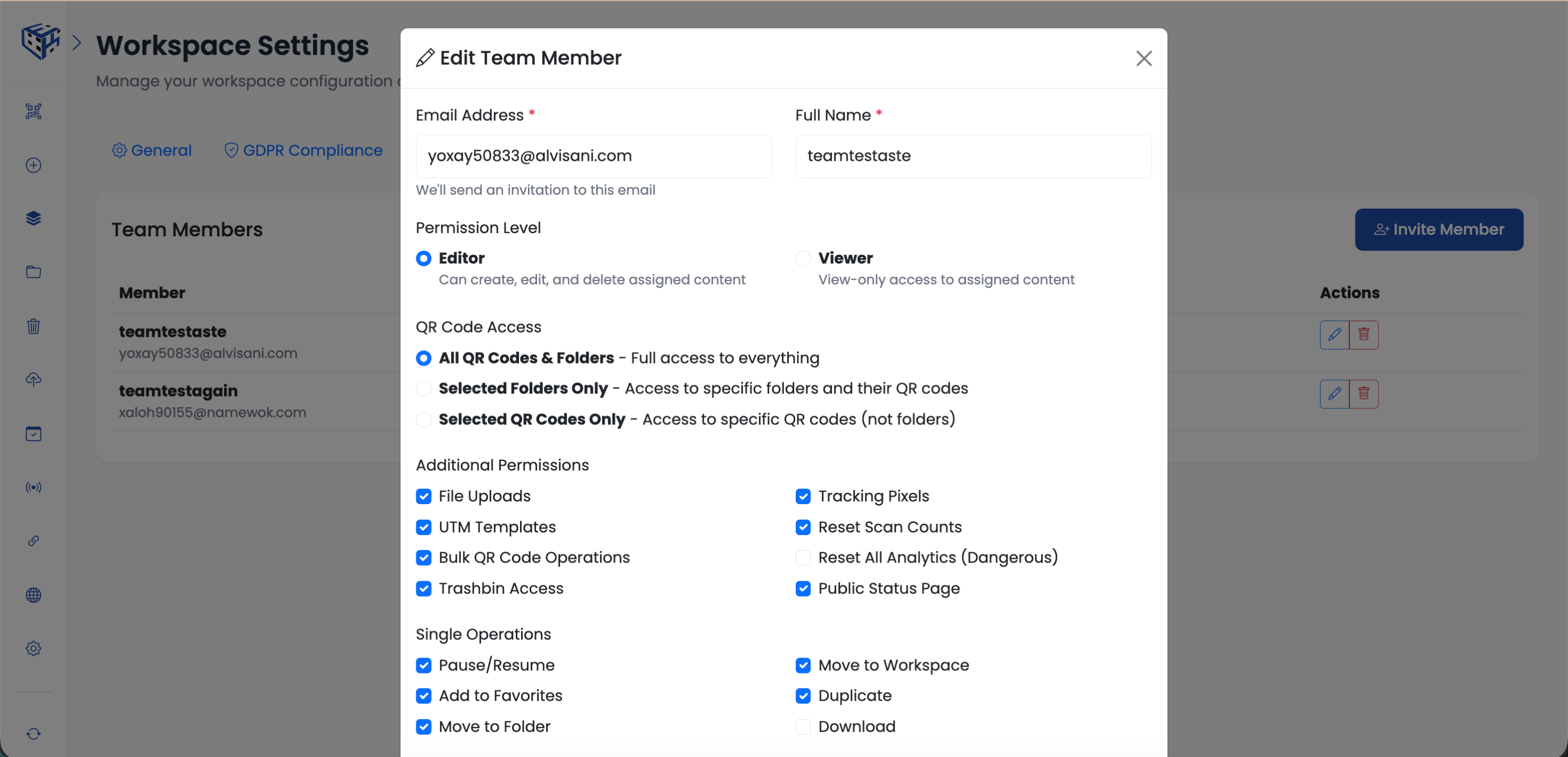Open Bulk Operations via the layers icon
This screenshot has width=1568, height=757.
34,219
